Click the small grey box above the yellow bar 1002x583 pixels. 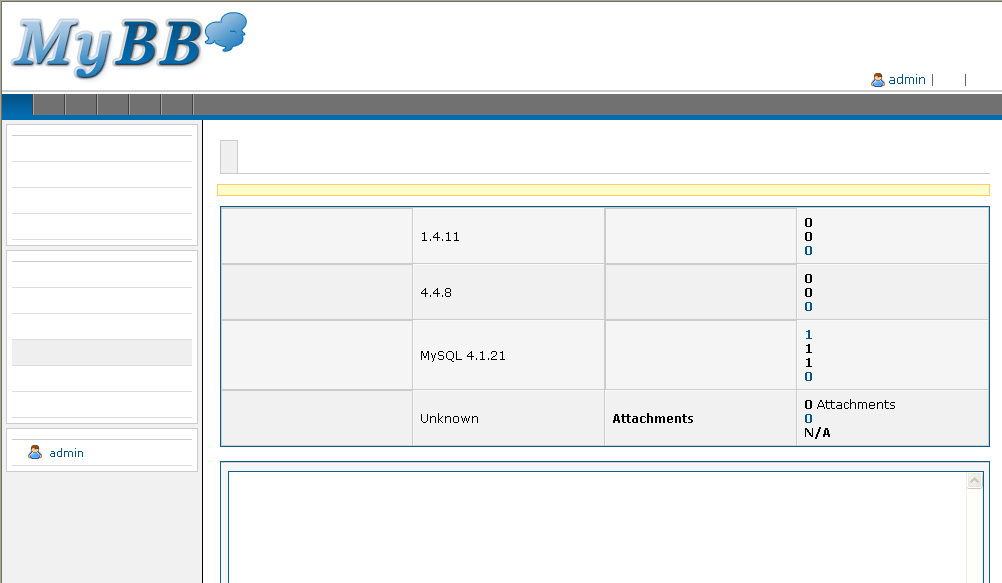tap(229, 157)
